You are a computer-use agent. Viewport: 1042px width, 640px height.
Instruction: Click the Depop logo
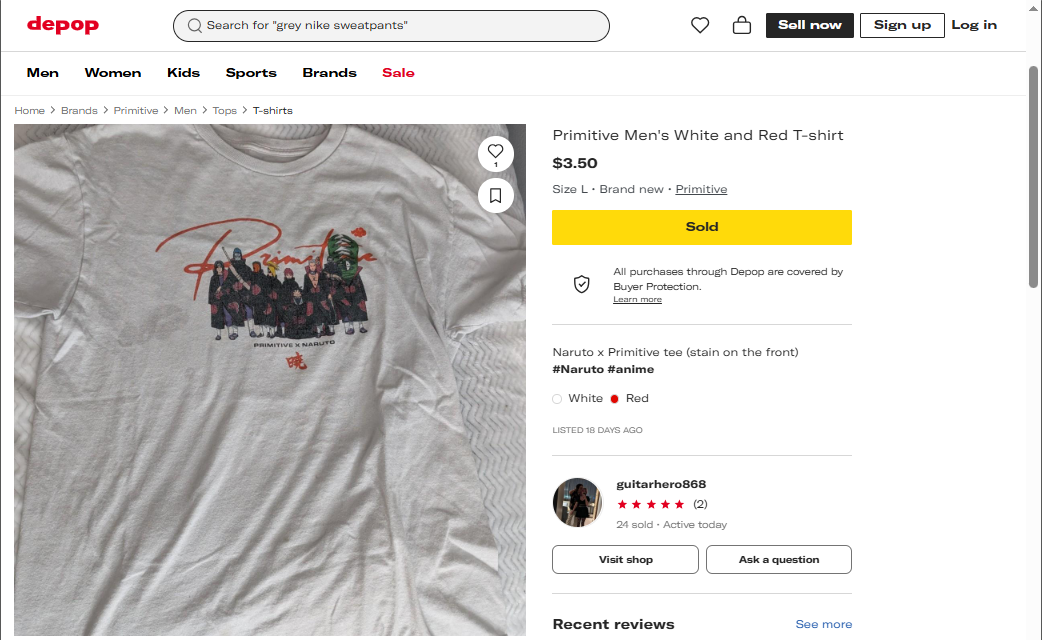(x=62, y=25)
